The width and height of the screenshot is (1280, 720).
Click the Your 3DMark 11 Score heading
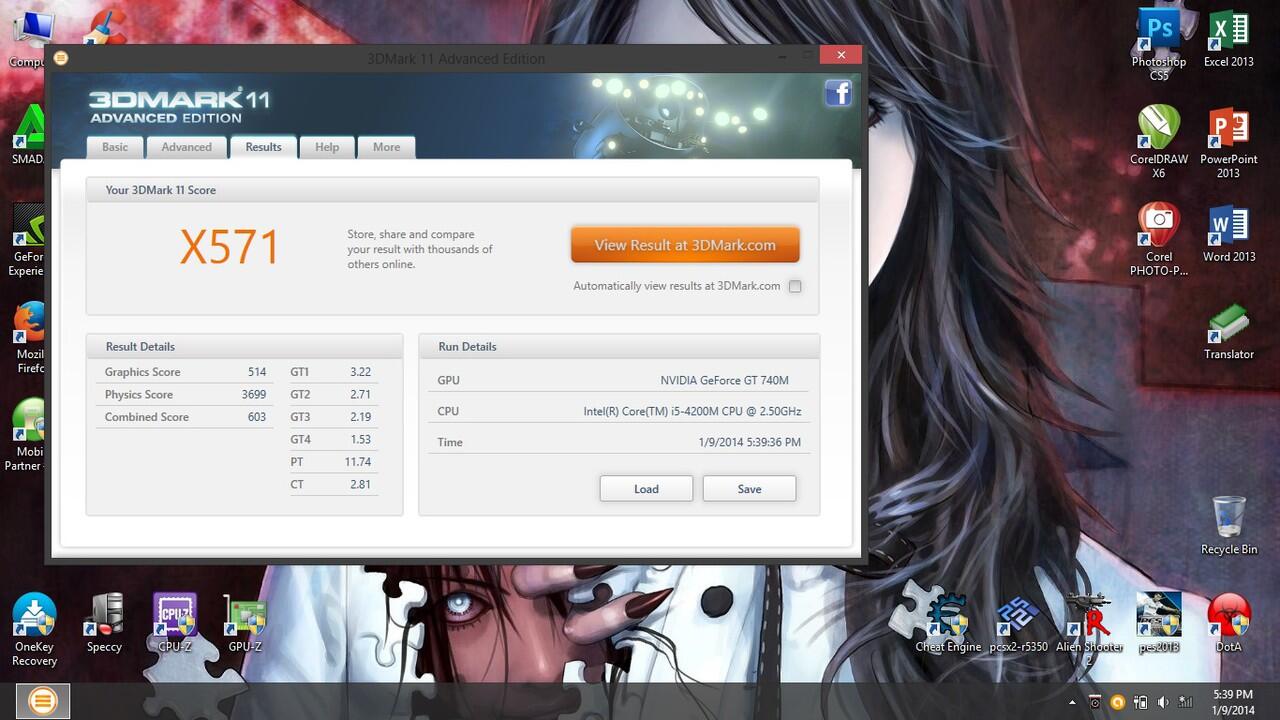[160, 190]
